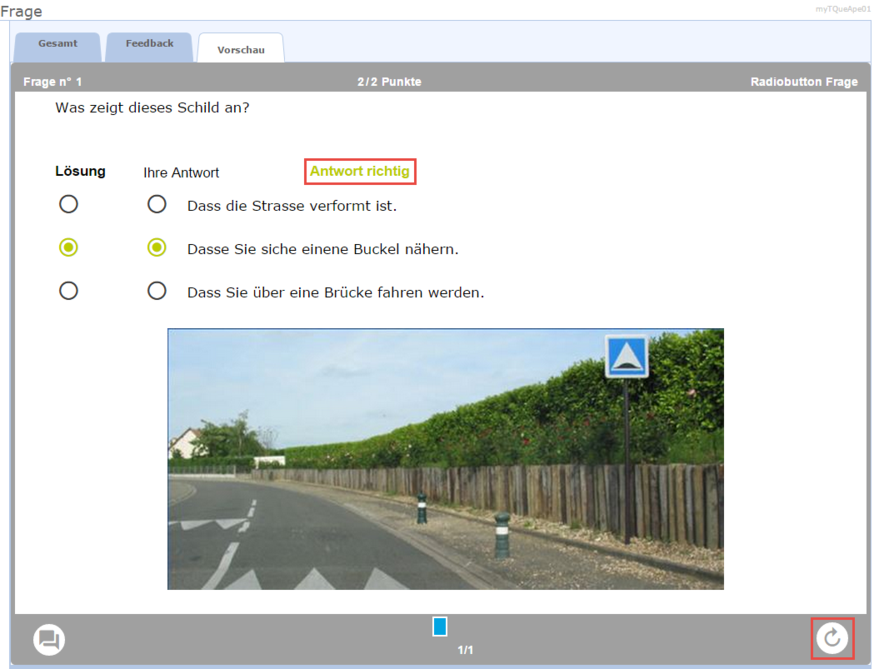Click the 'Antwort richtig' result label

359,172
